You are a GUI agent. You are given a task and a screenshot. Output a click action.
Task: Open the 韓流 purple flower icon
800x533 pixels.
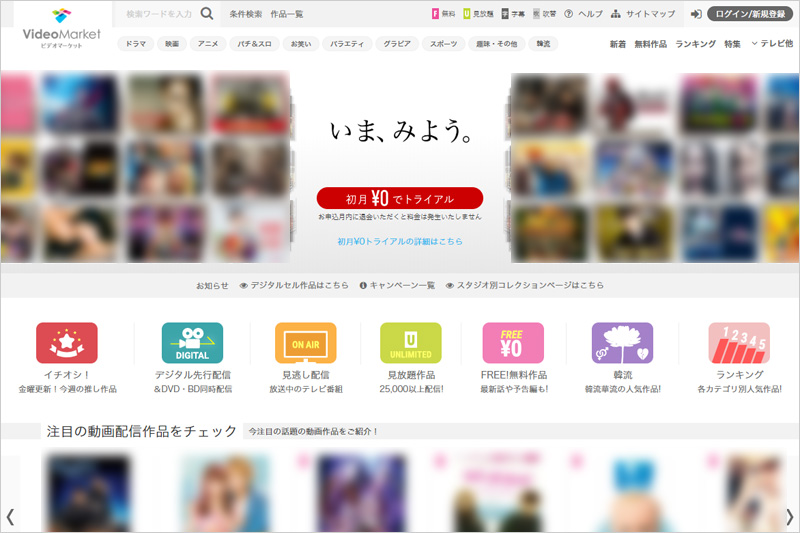(622, 343)
